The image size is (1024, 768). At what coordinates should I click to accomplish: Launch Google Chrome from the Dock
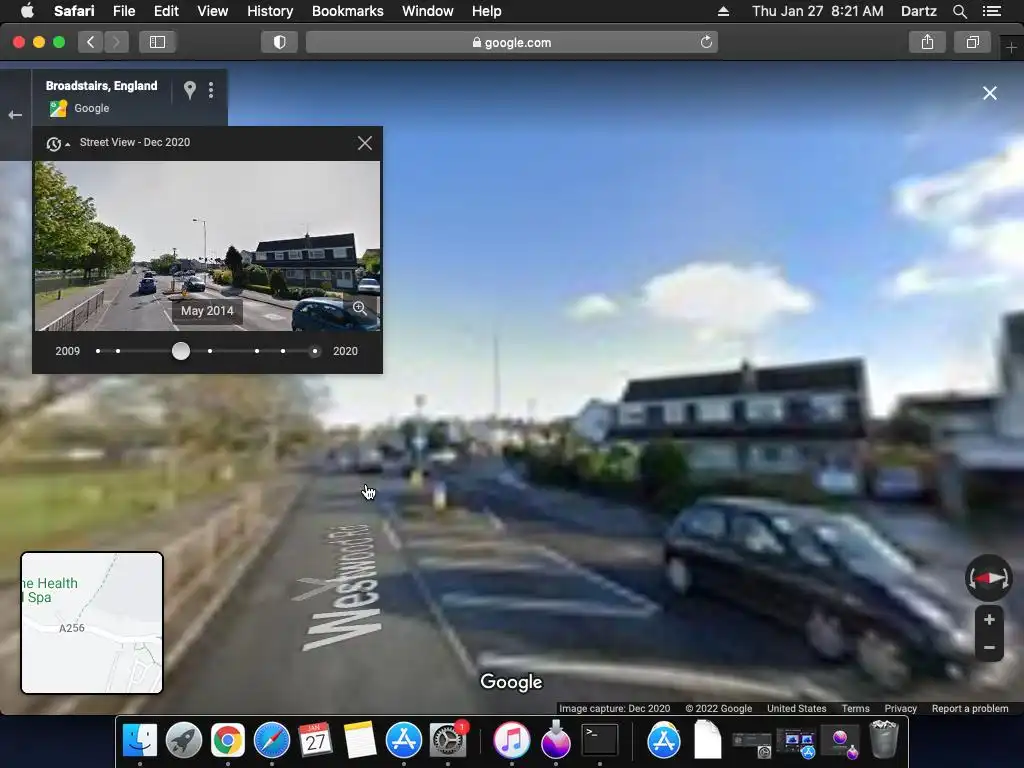point(227,741)
